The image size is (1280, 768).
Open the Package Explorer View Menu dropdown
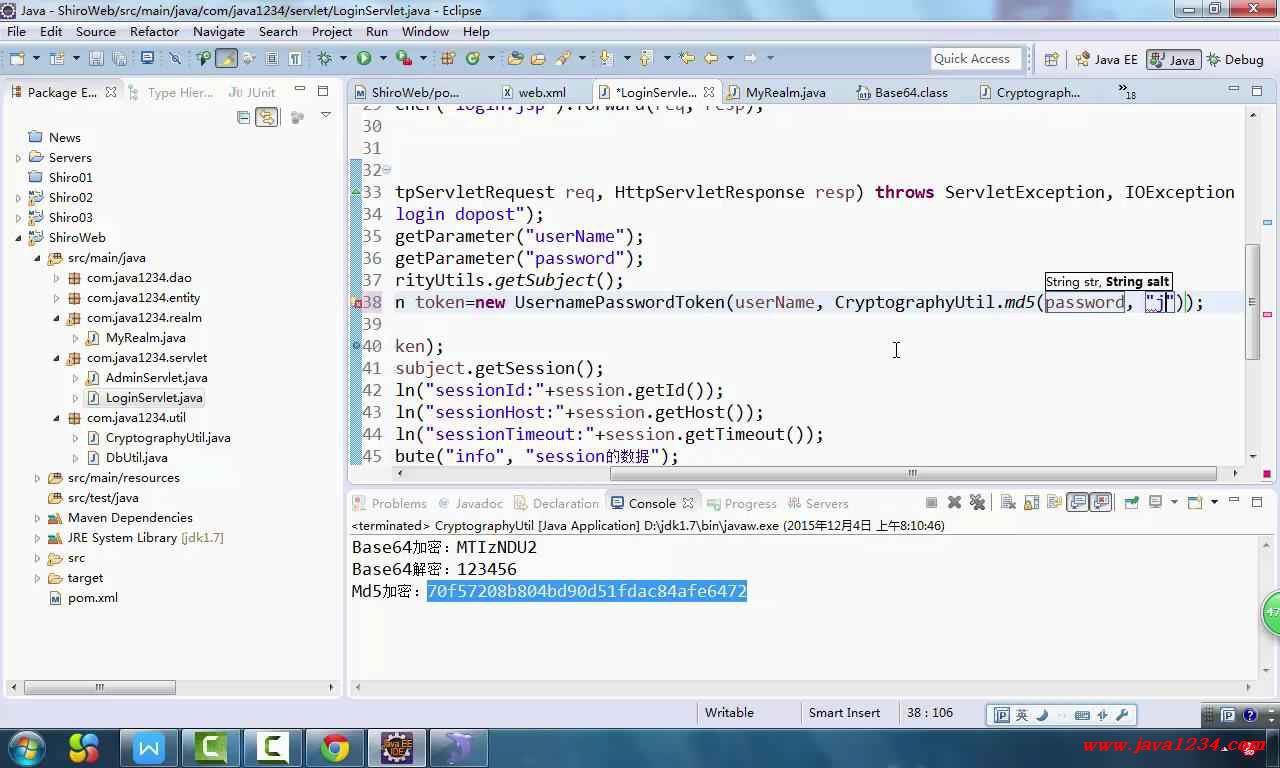tap(325, 117)
